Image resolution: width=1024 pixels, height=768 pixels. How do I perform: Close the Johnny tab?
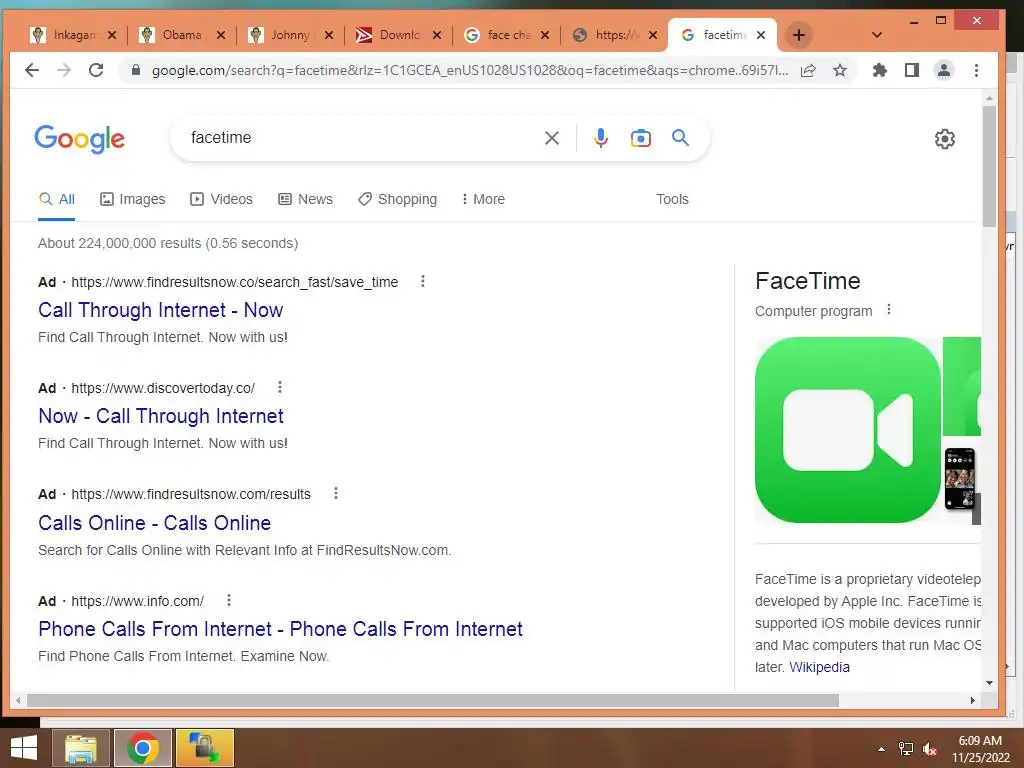tap(328, 35)
